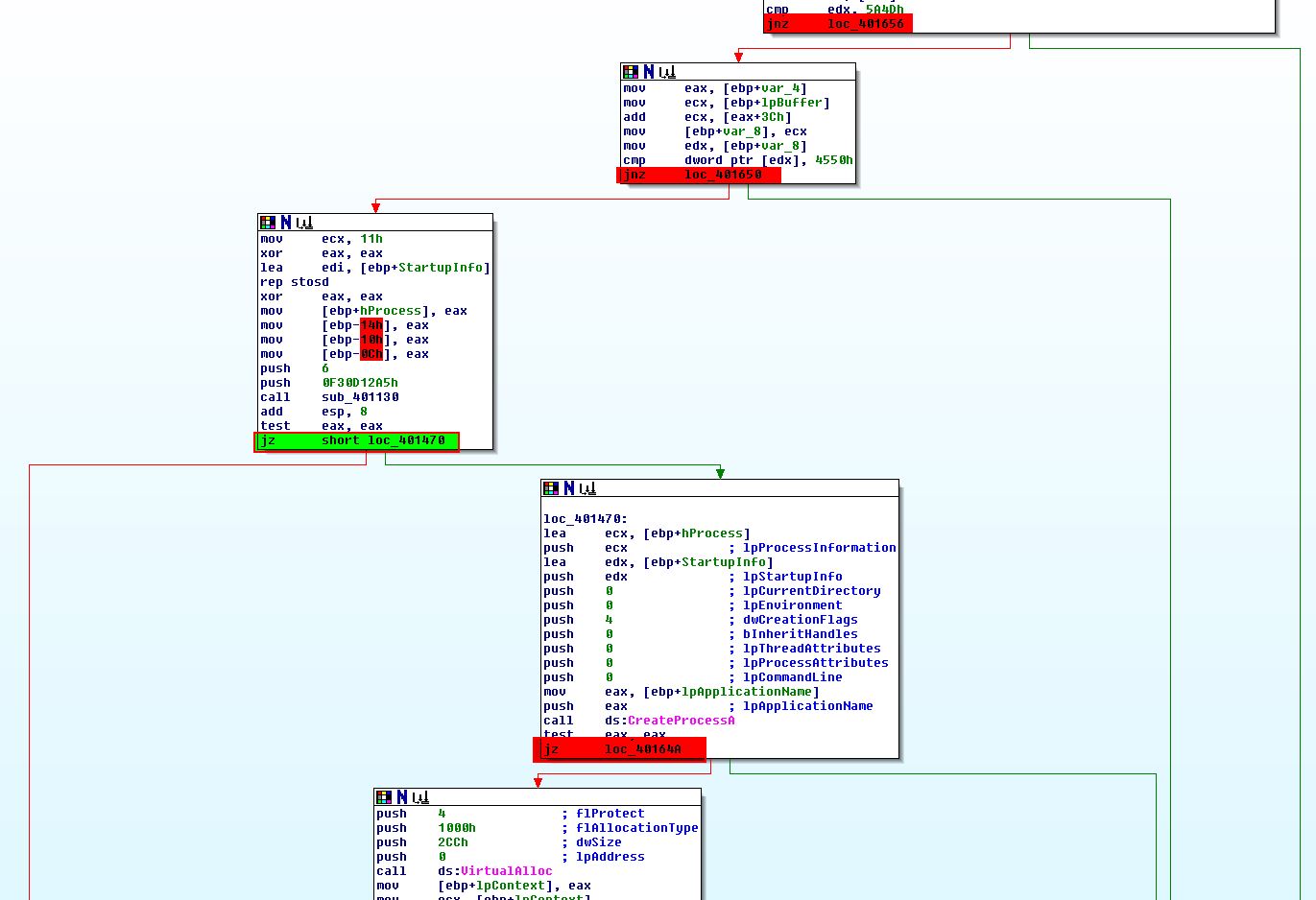The image size is (1316, 900).
Task: Select the 4550h constant in cmp instruction
Action: tap(834, 160)
